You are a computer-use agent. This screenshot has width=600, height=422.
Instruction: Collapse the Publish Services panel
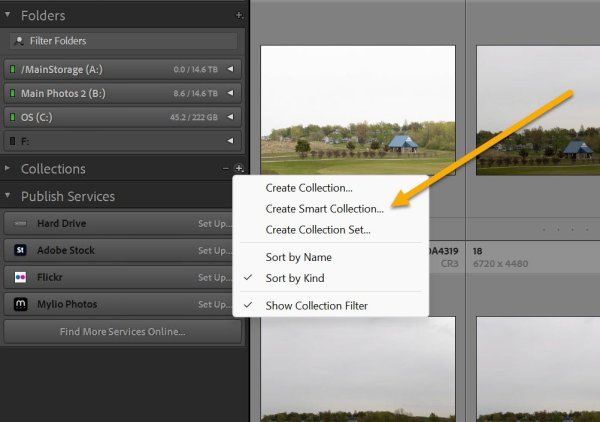pyautogui.click(x=8, y=196)
